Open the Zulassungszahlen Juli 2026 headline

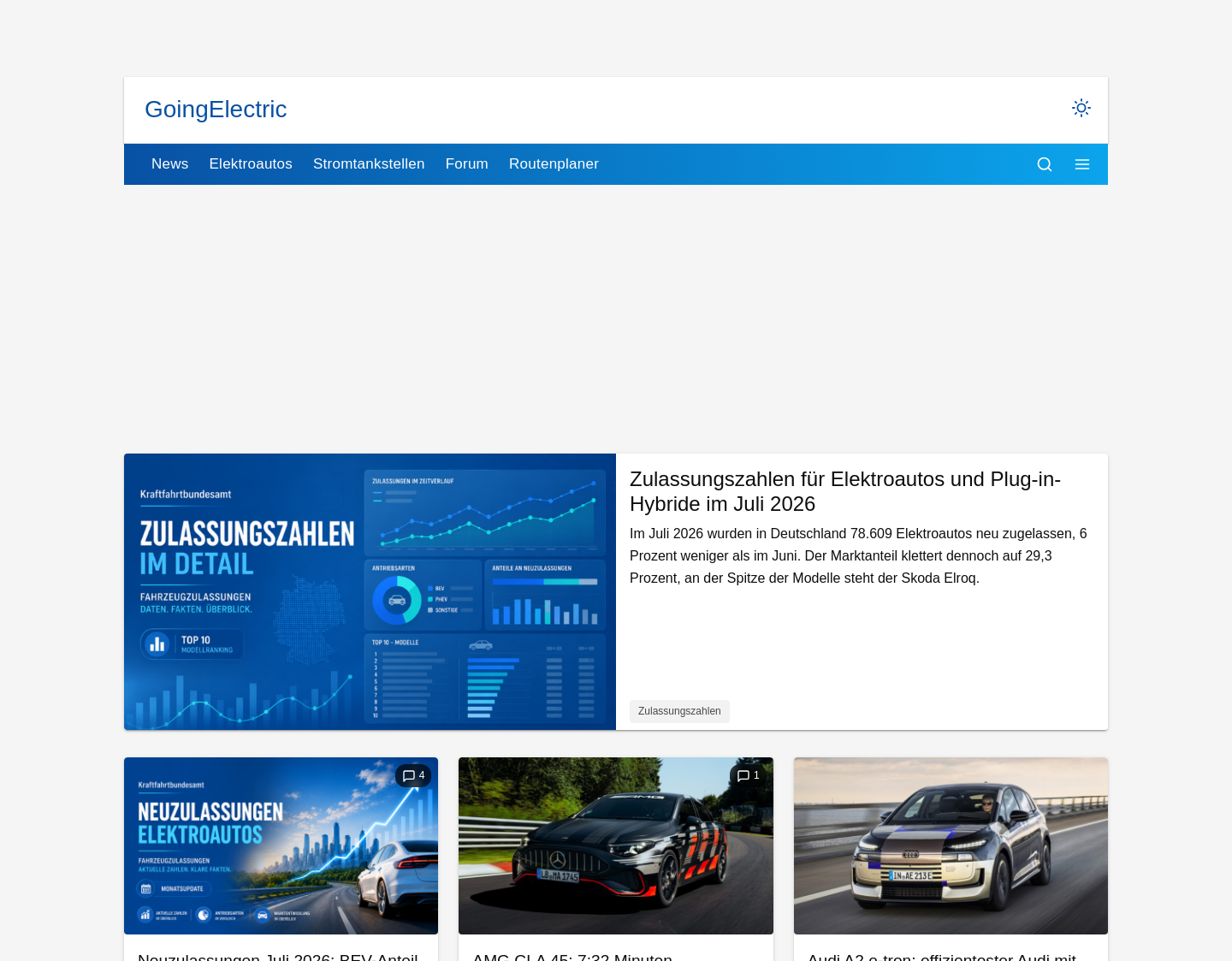pyautogui.click(x=845, y=491)
